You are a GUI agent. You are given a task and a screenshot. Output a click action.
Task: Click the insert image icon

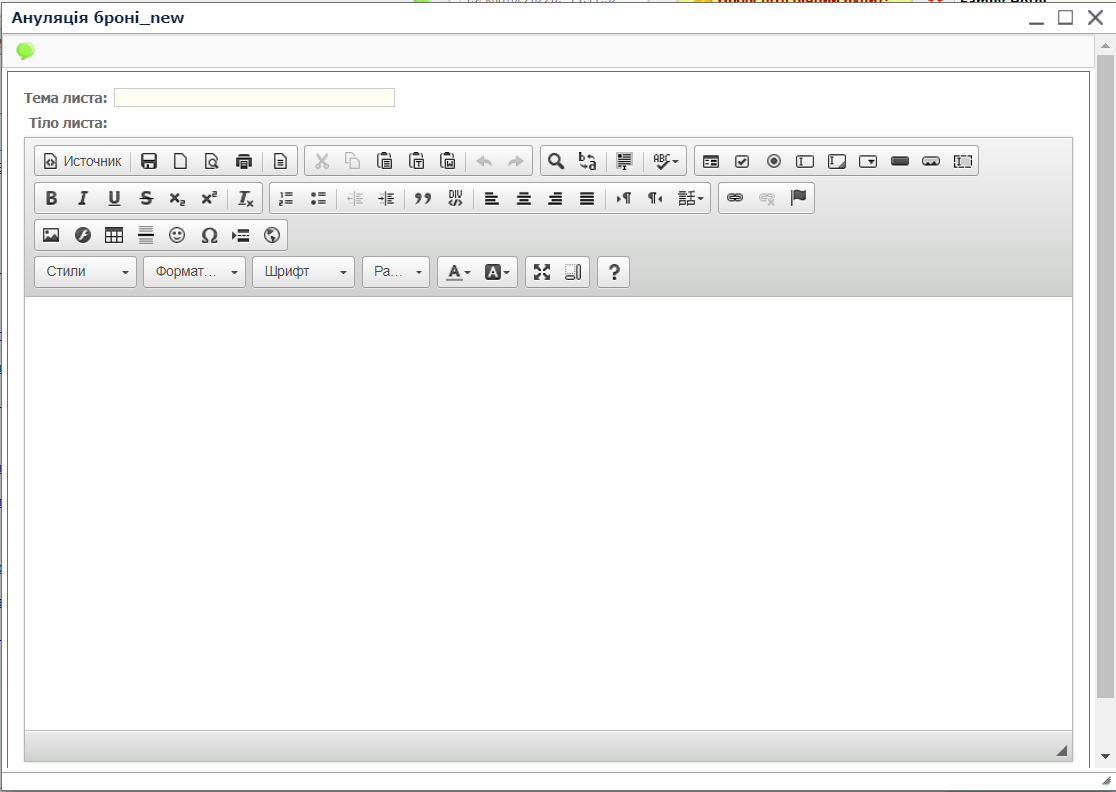[51, 235]
